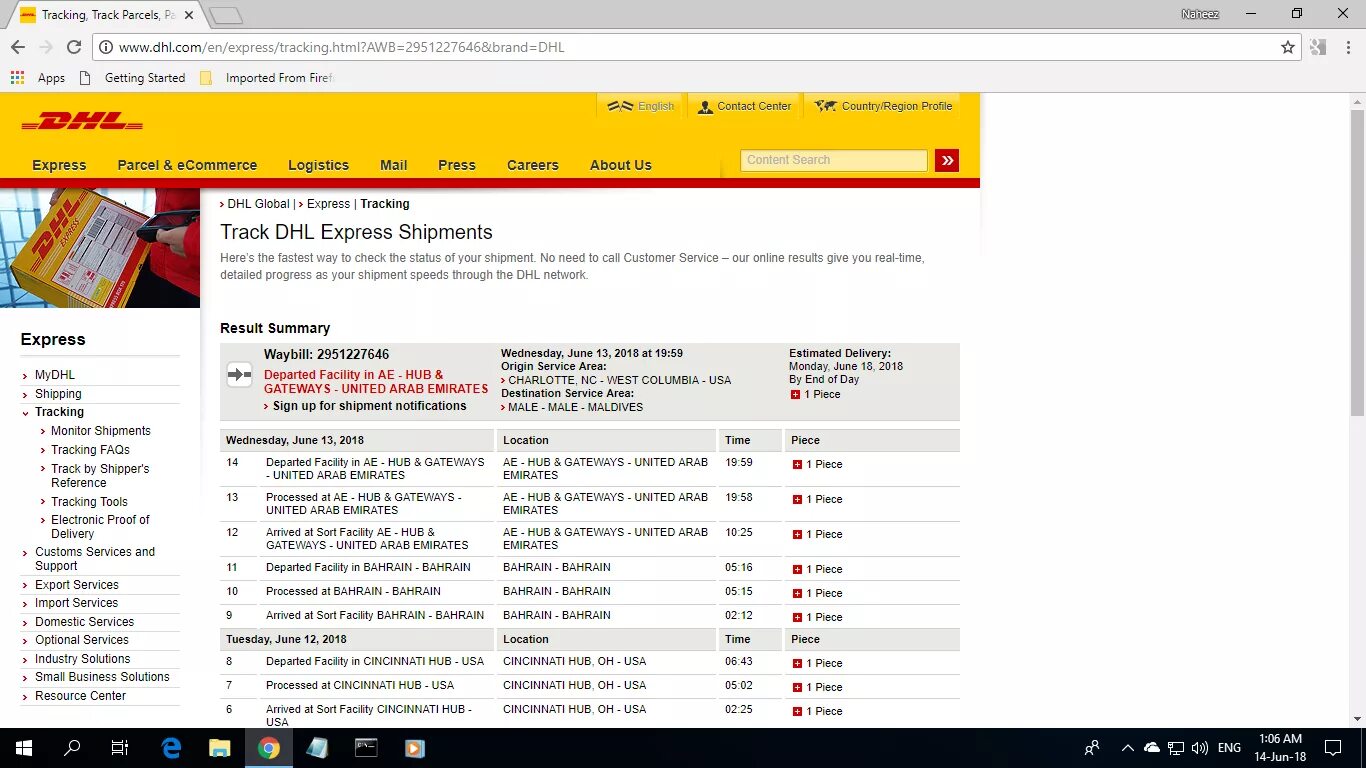Open Small Business Solutions in the sidebar

click(102, 677)
